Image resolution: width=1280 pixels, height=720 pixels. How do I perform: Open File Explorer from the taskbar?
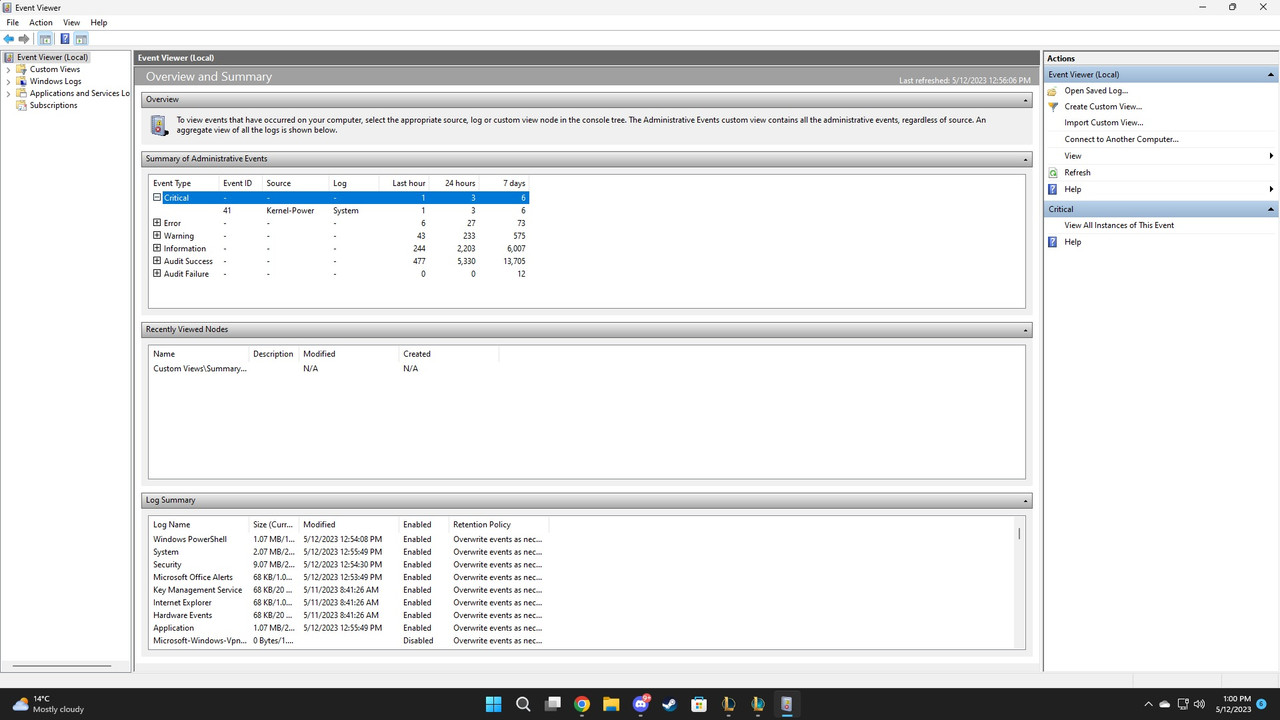611,704
